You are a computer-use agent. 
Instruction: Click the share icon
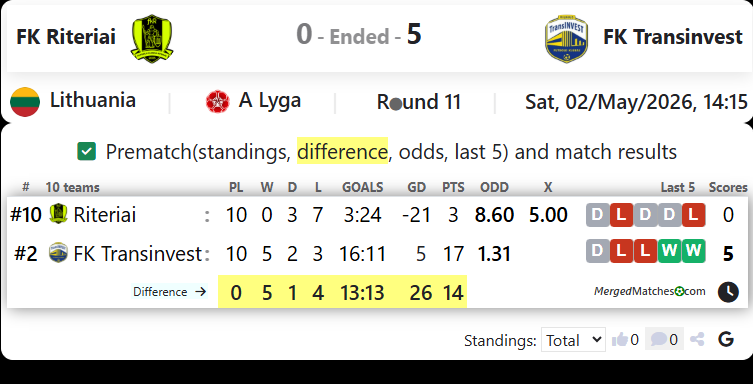tap(697, 340)
